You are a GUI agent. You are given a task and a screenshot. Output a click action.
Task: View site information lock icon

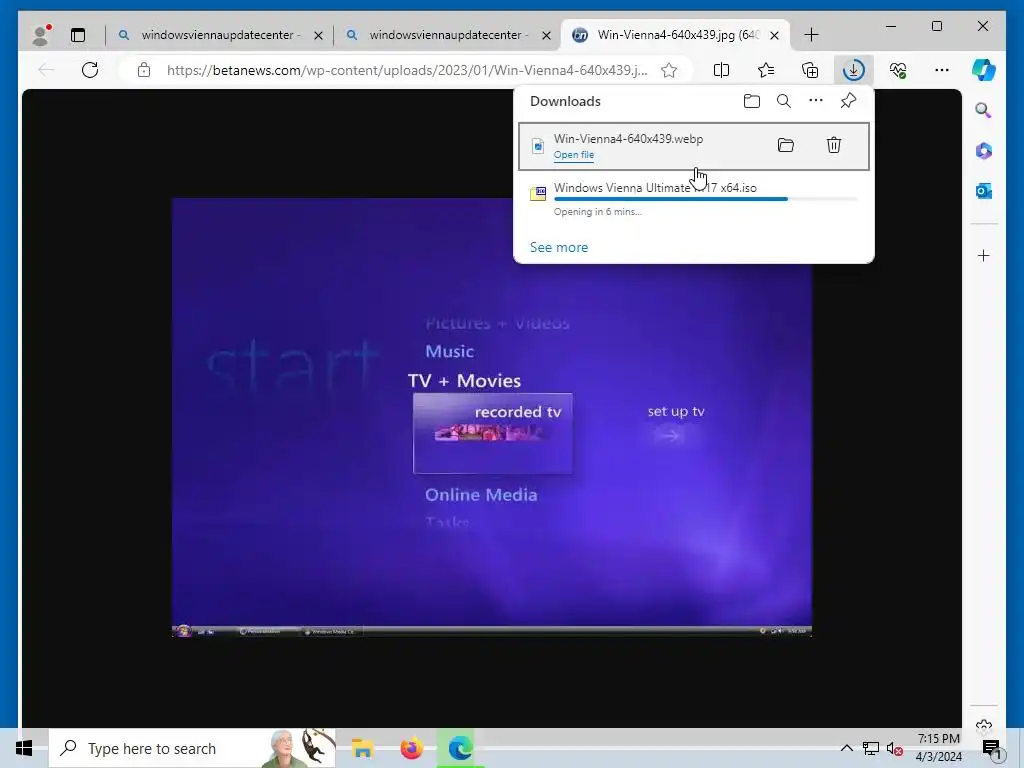(144, 70)
